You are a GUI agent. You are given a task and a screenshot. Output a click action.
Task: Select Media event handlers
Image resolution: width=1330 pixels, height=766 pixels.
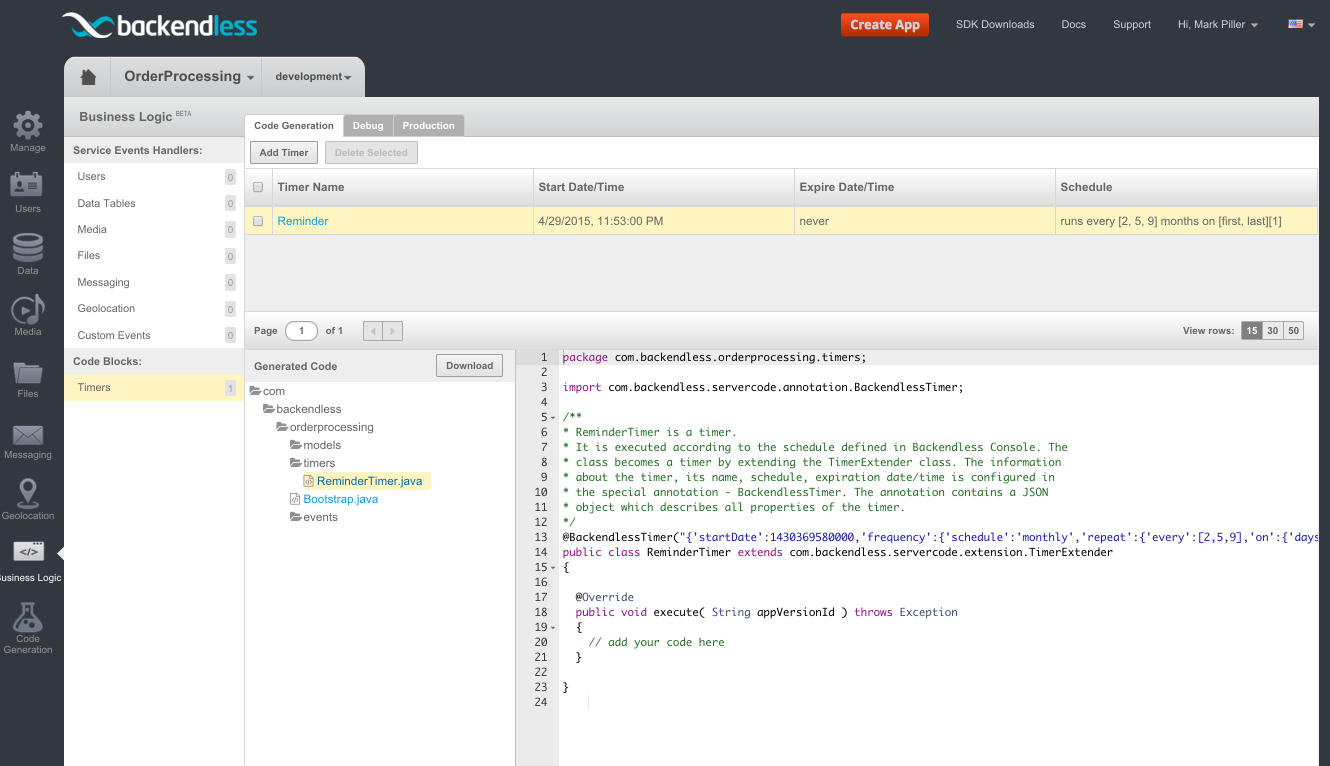154,229
